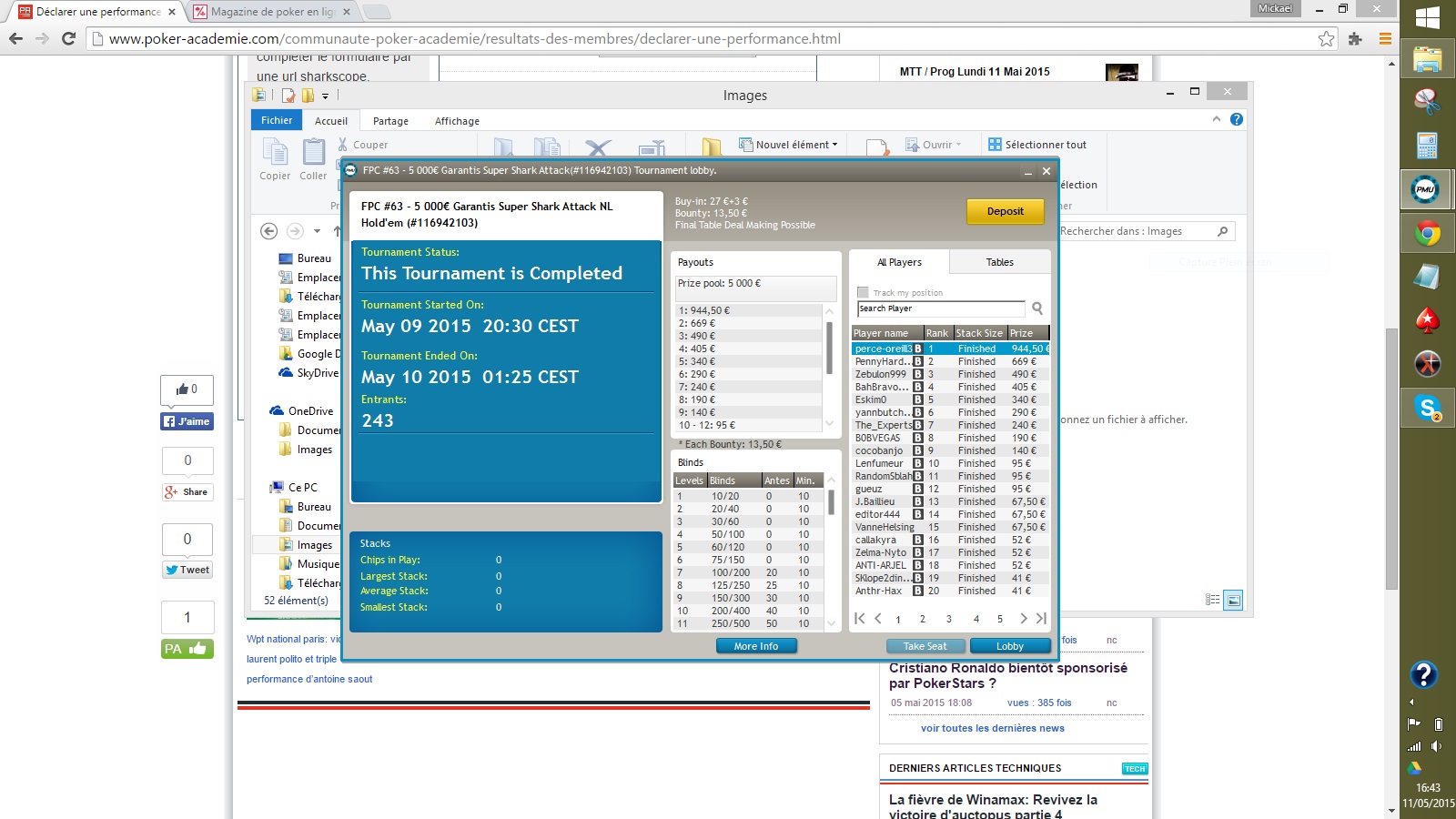Switch to the Tables tab
This screenshot has width=1456, height=819.
(x=1000, y=262)
